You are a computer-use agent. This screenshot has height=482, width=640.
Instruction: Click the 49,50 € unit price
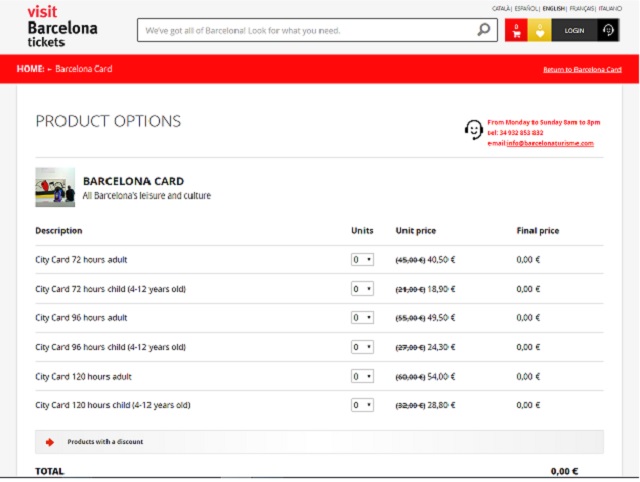441,318
